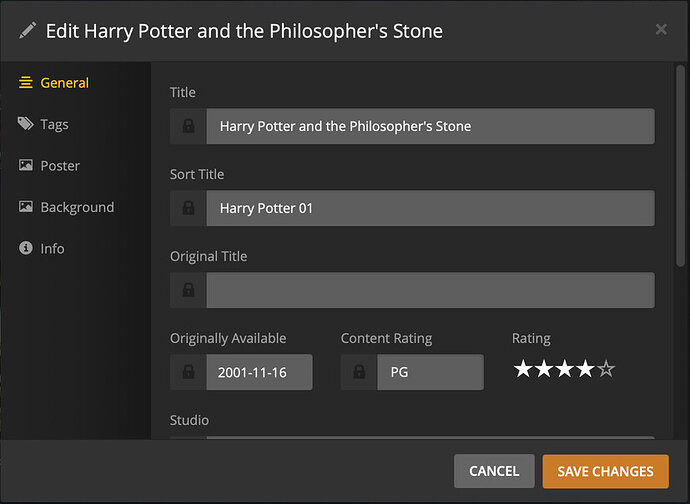Image resolution: width=690 pixels, height=504 pixels.
Task: Lock the Original Title field
Action: [188, 291]
